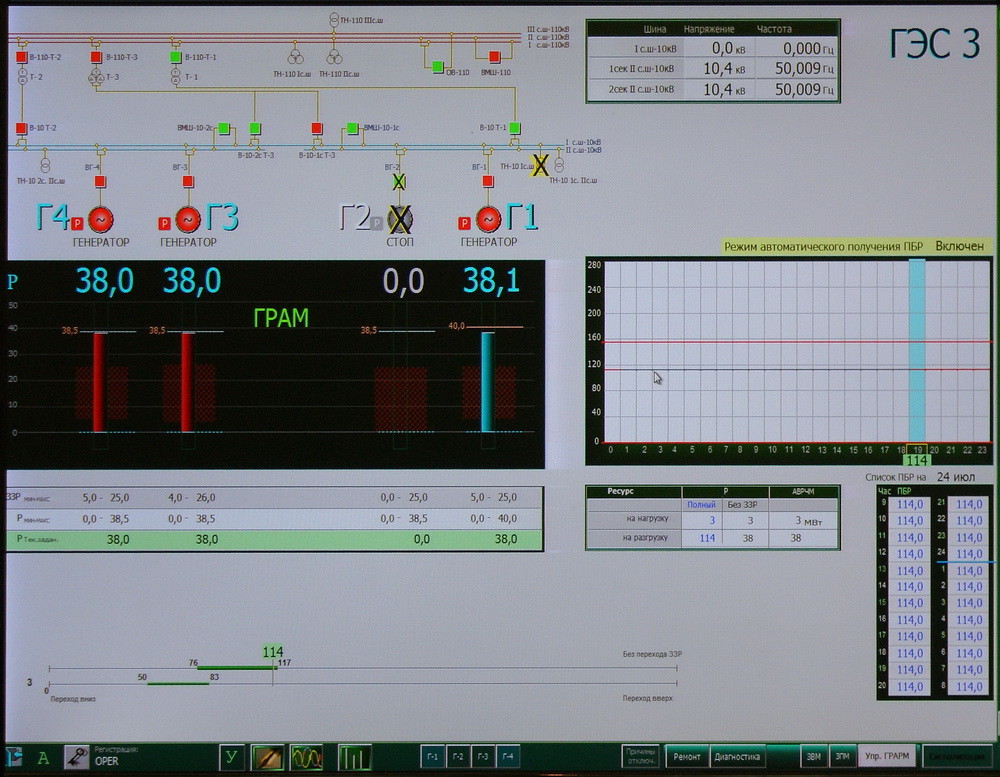Click the 'Диагностика' button
The height and width of the screenshot is (777, 1000).
[737, 757]
